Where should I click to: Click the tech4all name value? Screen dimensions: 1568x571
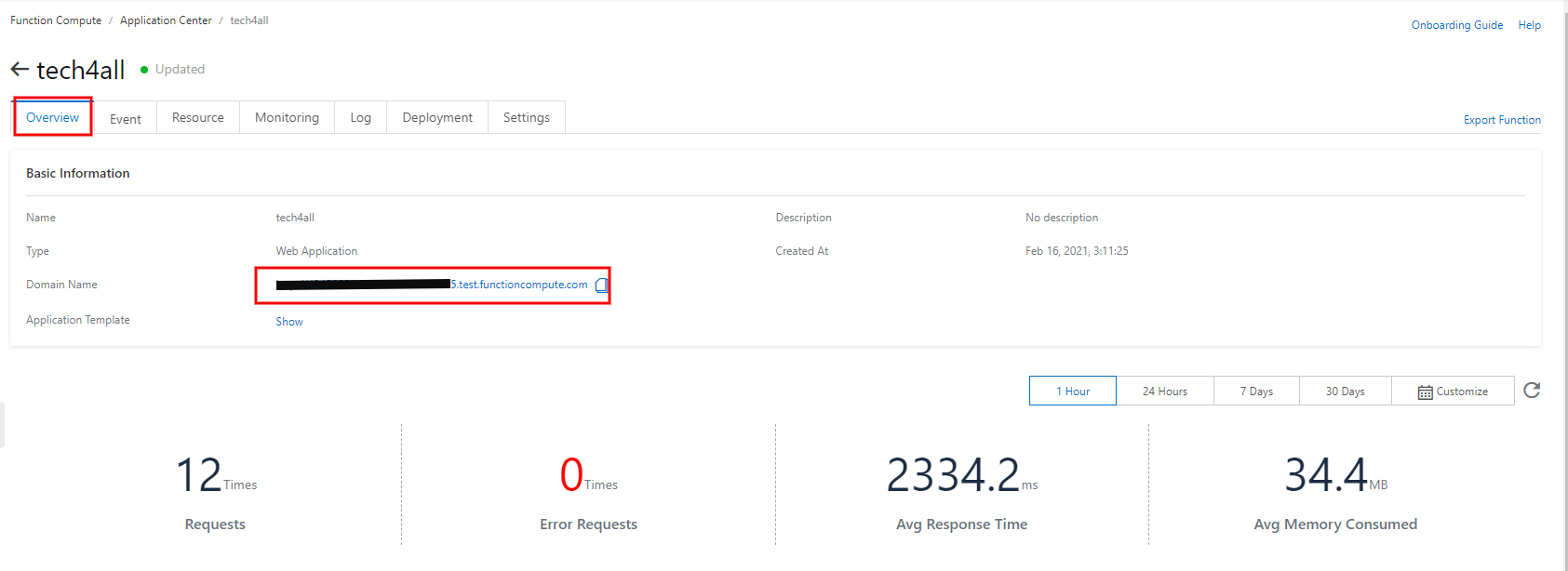[295, 218]
